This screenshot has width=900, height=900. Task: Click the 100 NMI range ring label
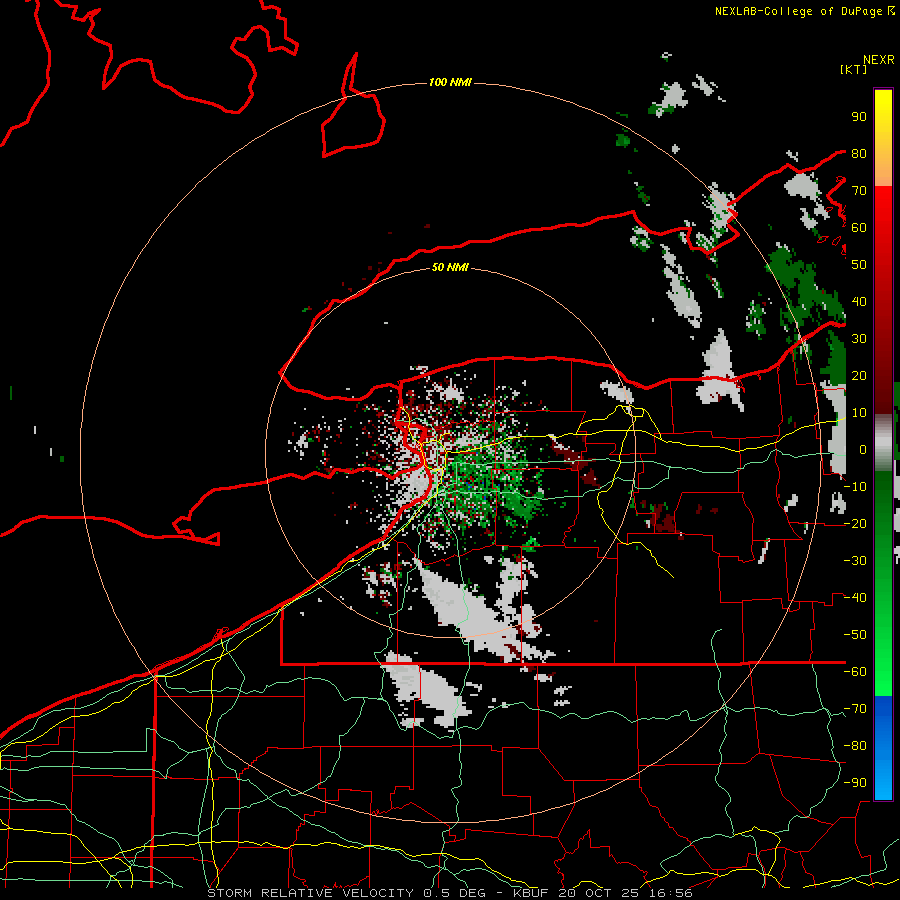point(450,82)
